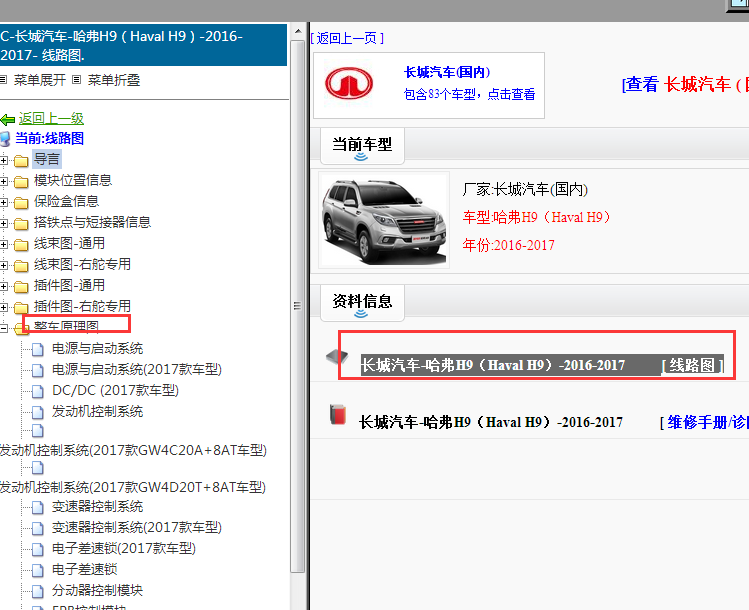This screenshot has width=749, height=610.
Task: Expand the 线束图-通用 tree node
Action: 3,245
